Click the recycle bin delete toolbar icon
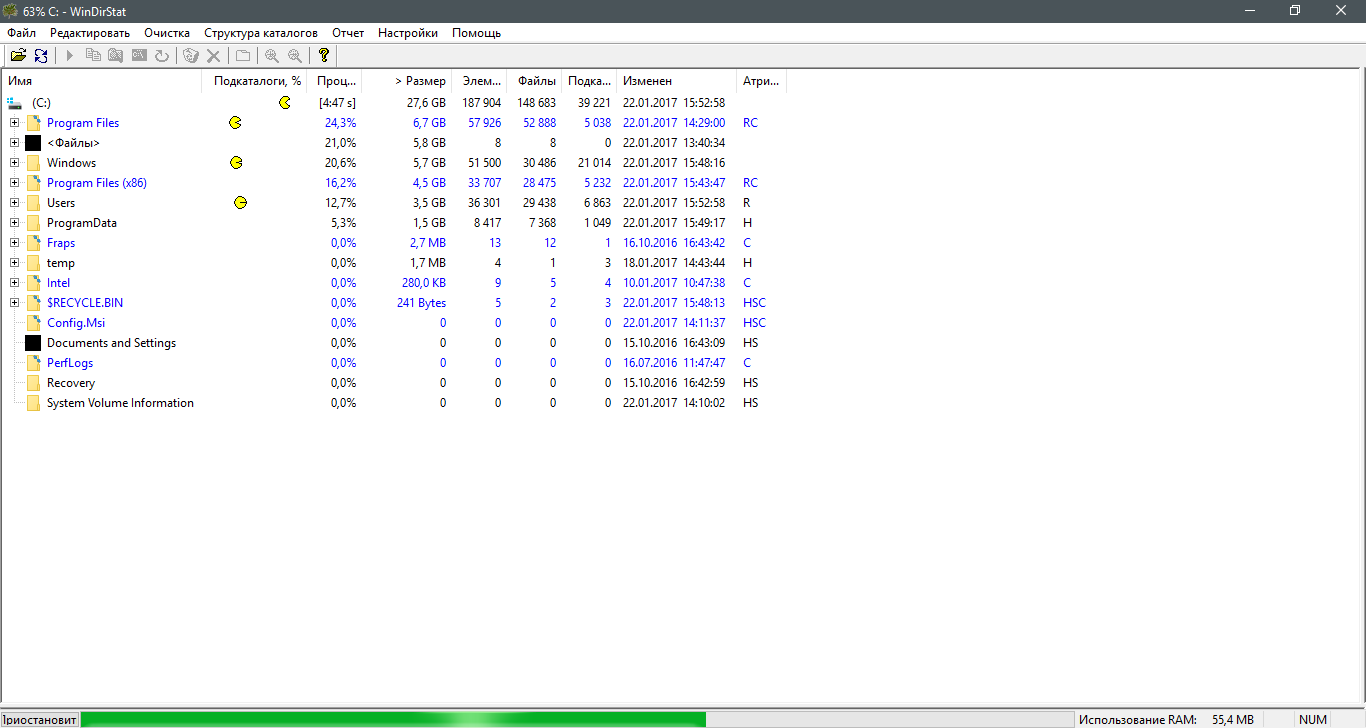 [x=190, y=56]
